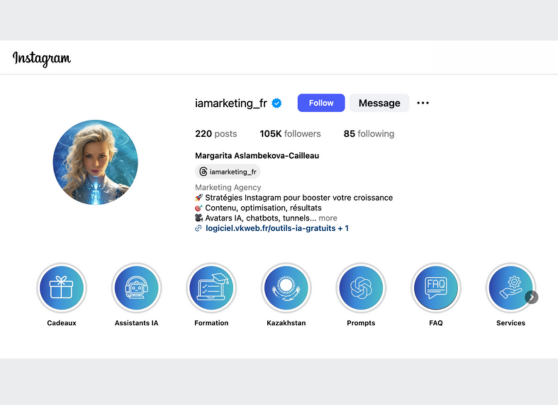Open the Cadeaux gift highlight icon
This screenshot has height=405, width=558.
(x=62, y=288)
